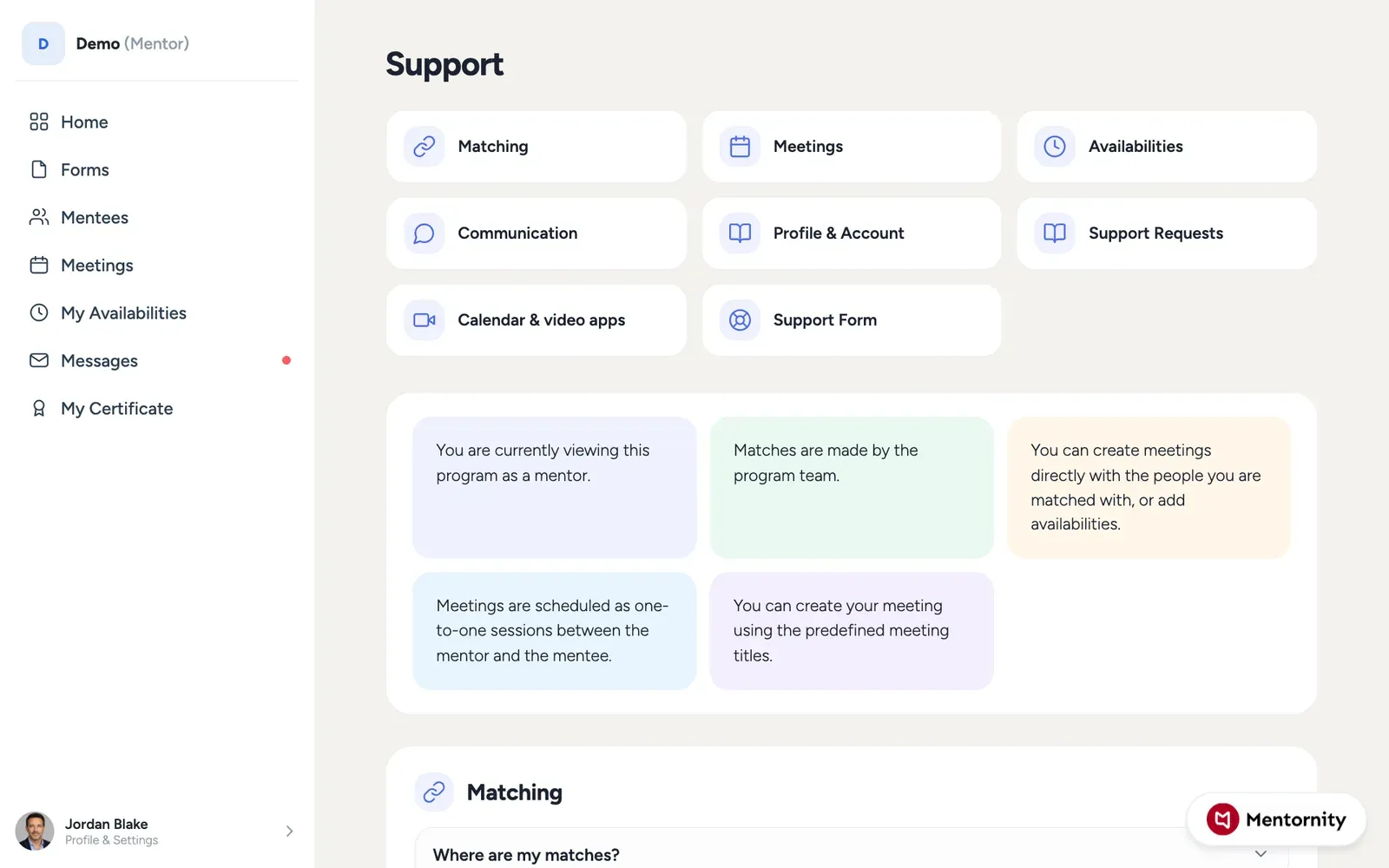Click the Mentees people icon

click(39, 217)
